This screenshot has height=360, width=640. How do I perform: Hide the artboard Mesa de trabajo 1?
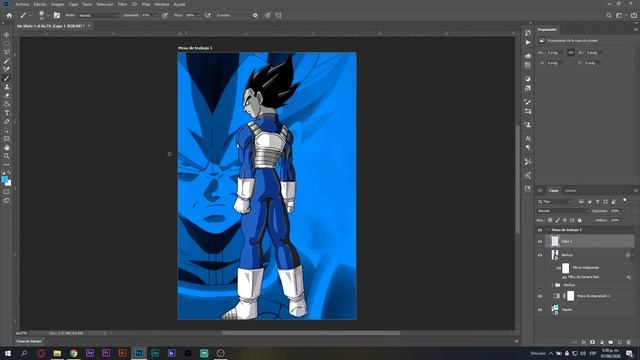pos(540,230)
